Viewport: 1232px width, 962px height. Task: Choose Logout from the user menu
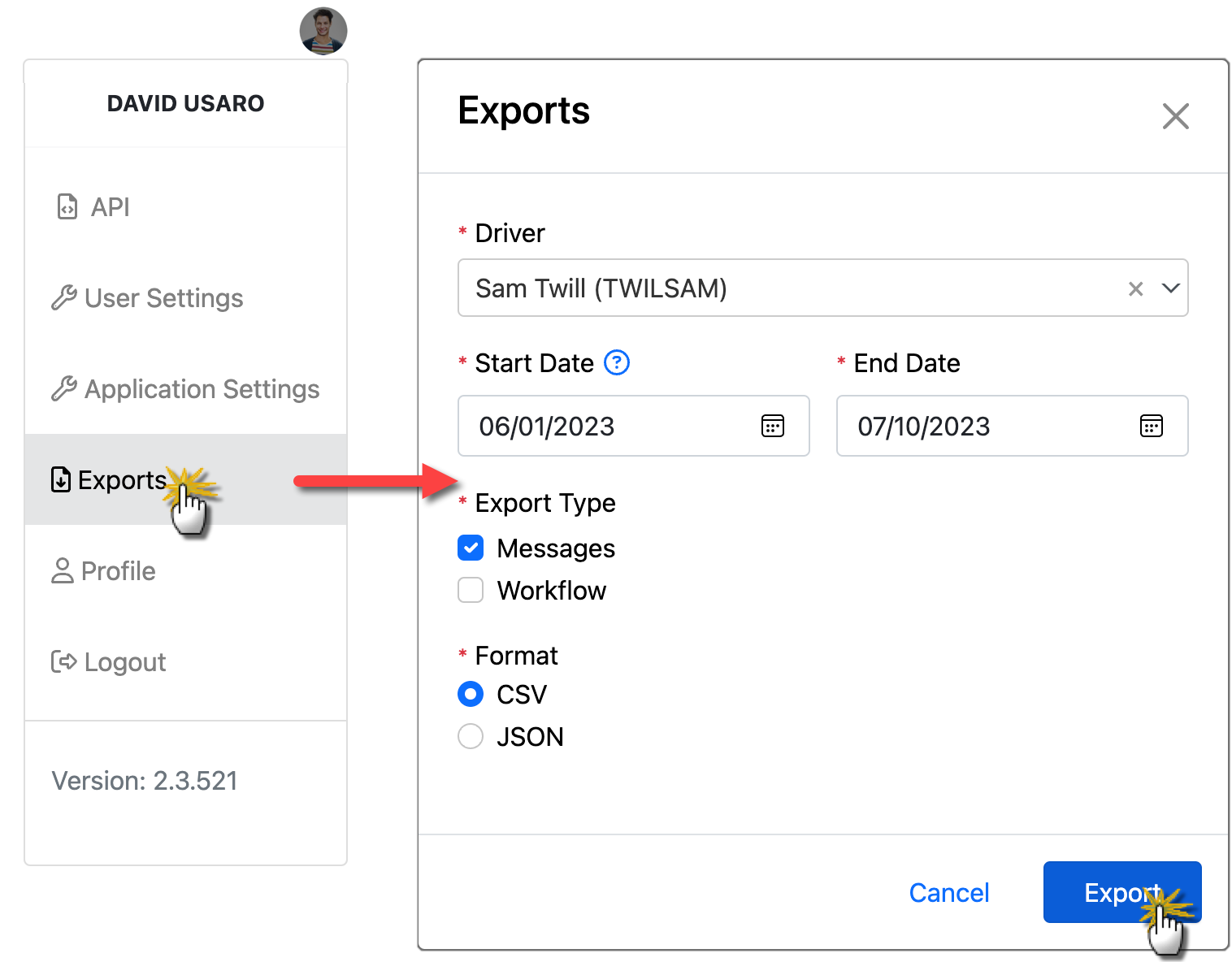tap(124, 662)
